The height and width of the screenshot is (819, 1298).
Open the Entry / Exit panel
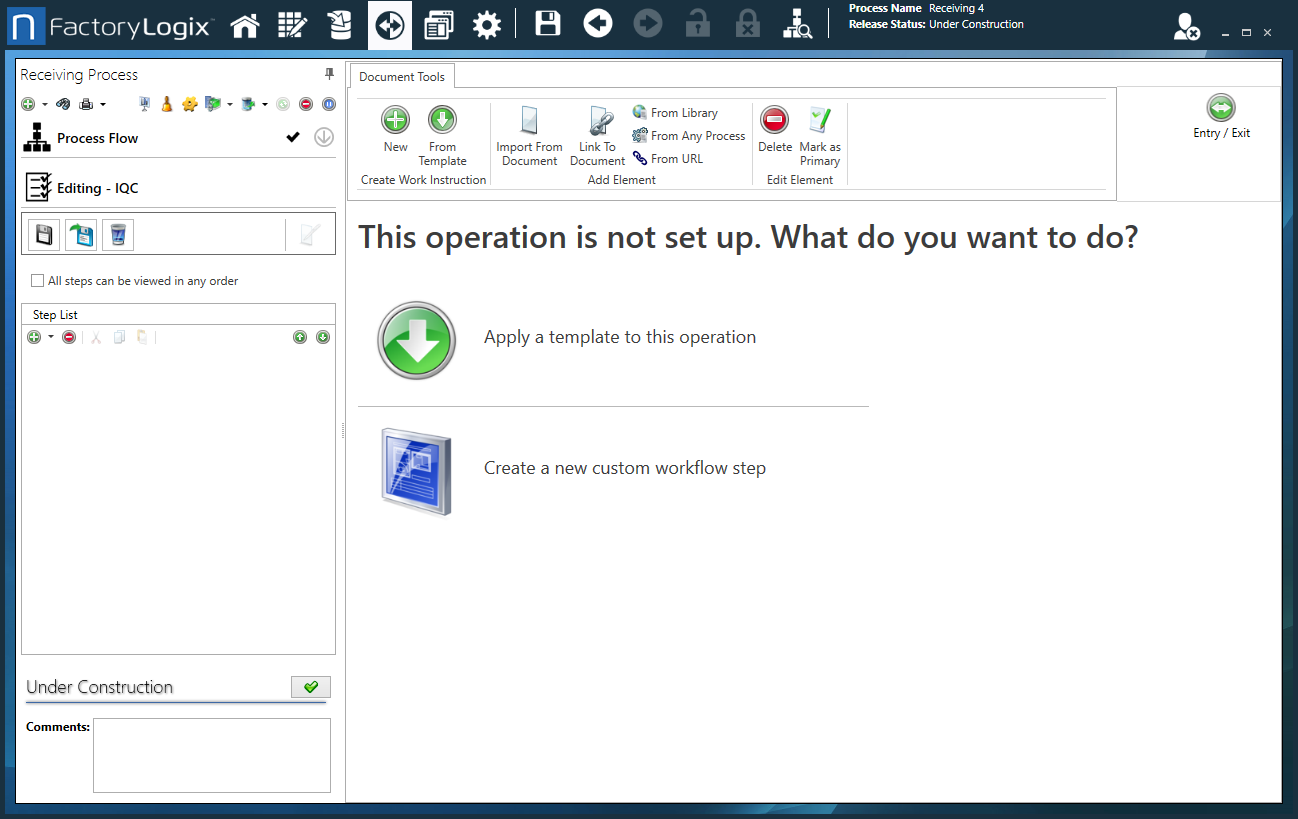pyautogui.click(x=1220, y=113)
